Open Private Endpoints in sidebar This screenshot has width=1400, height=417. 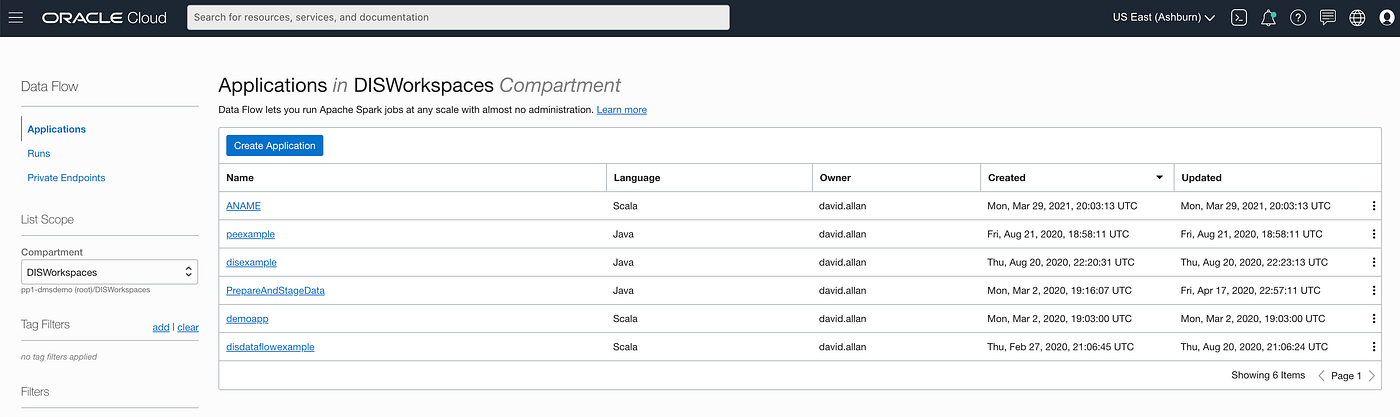click(66, 178)
